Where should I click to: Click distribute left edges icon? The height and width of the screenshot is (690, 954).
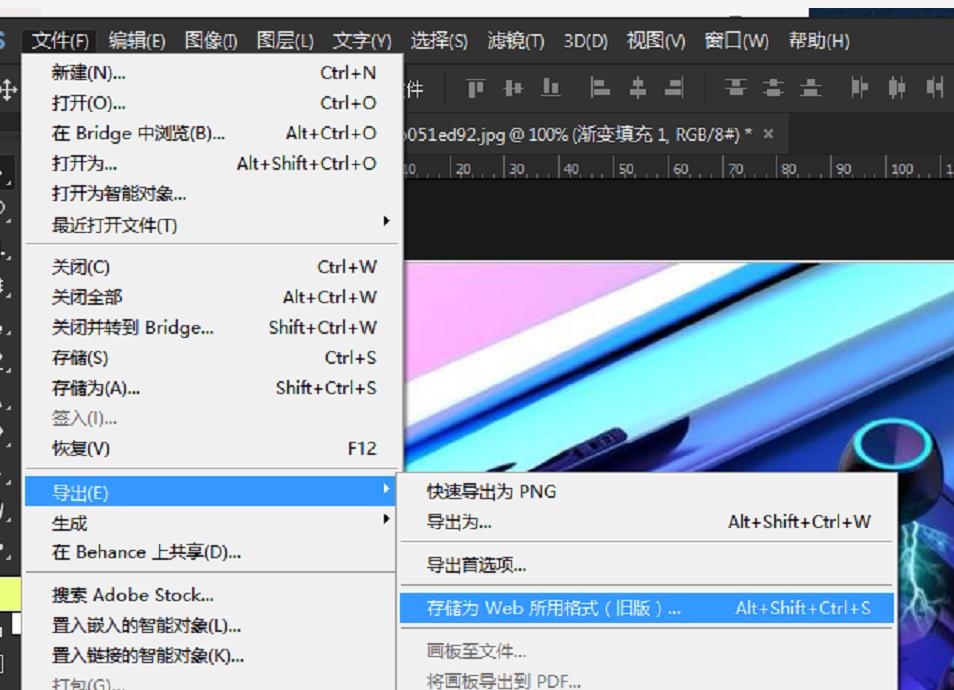click(859, 88)
